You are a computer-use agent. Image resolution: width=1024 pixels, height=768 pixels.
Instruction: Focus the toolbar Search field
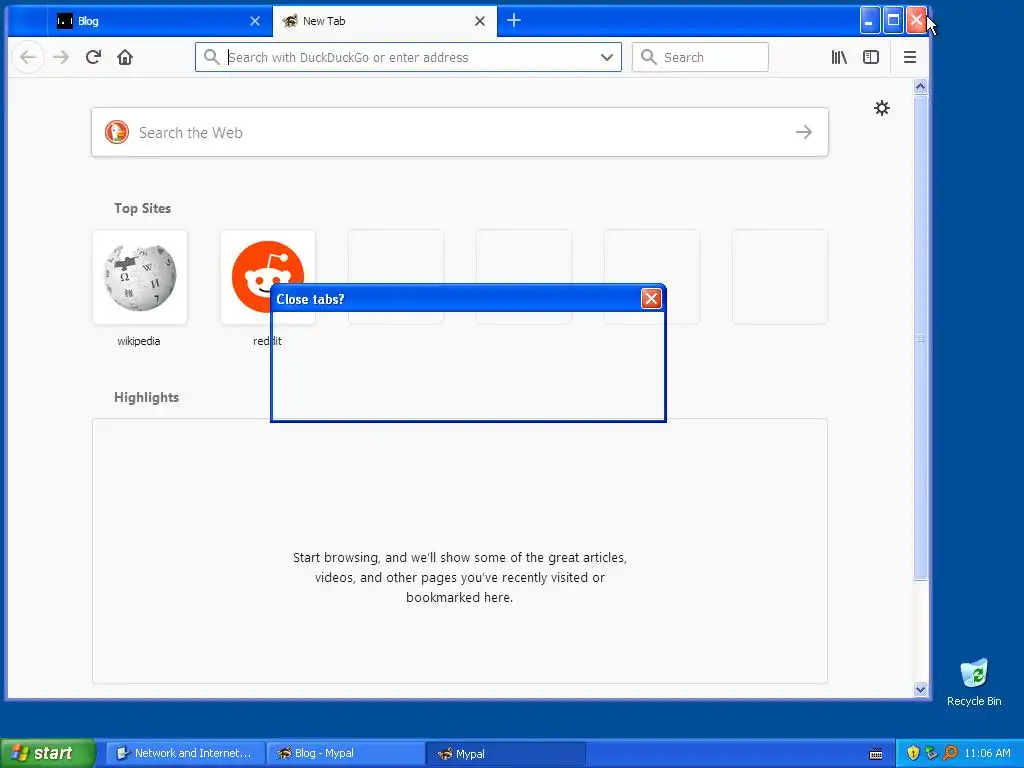(x=700, y=57)
